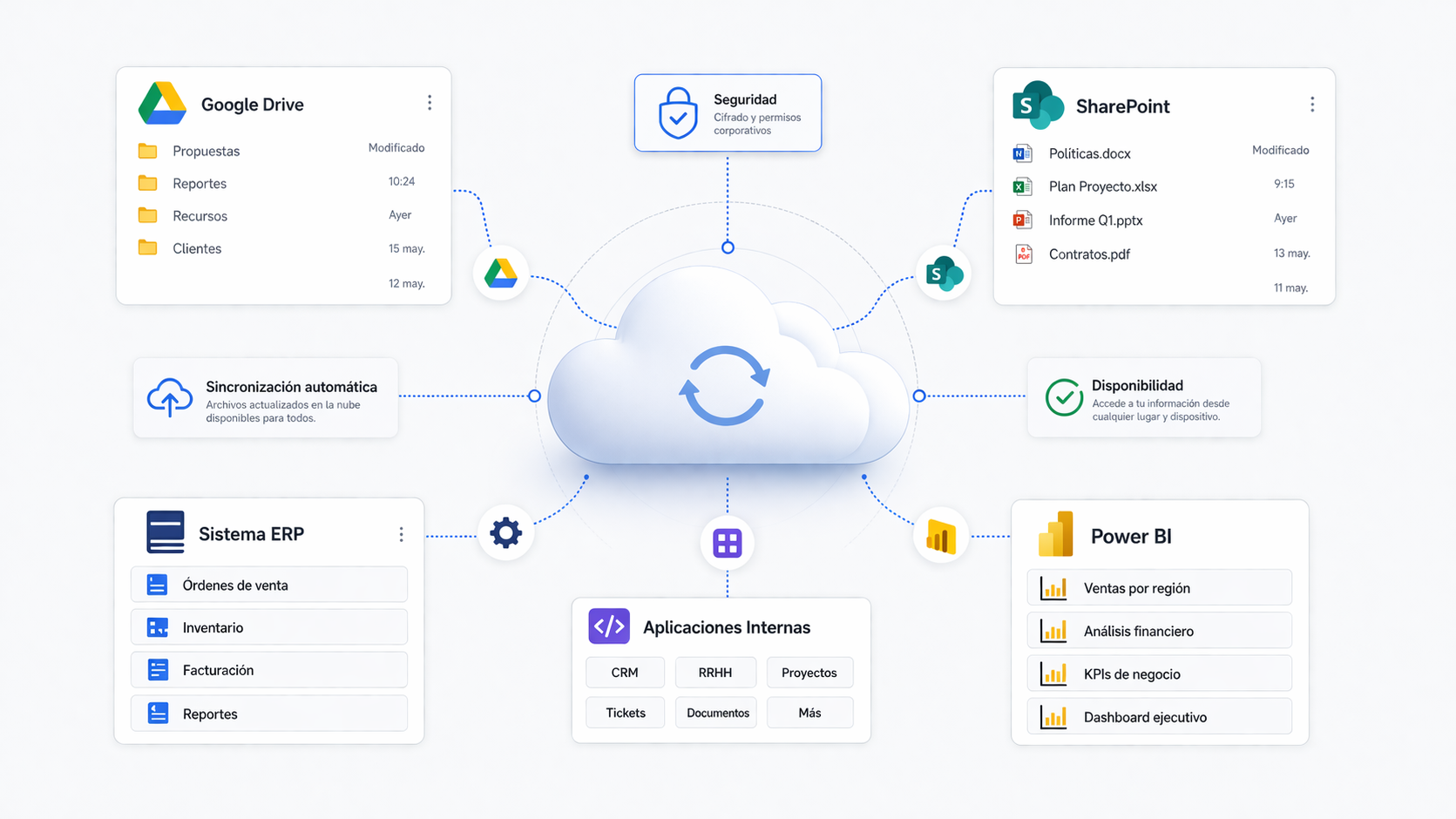Screen dimensions: 1456x819
Task: Click the green check icon on Disponibilidad
Action: pos(1064,398)
